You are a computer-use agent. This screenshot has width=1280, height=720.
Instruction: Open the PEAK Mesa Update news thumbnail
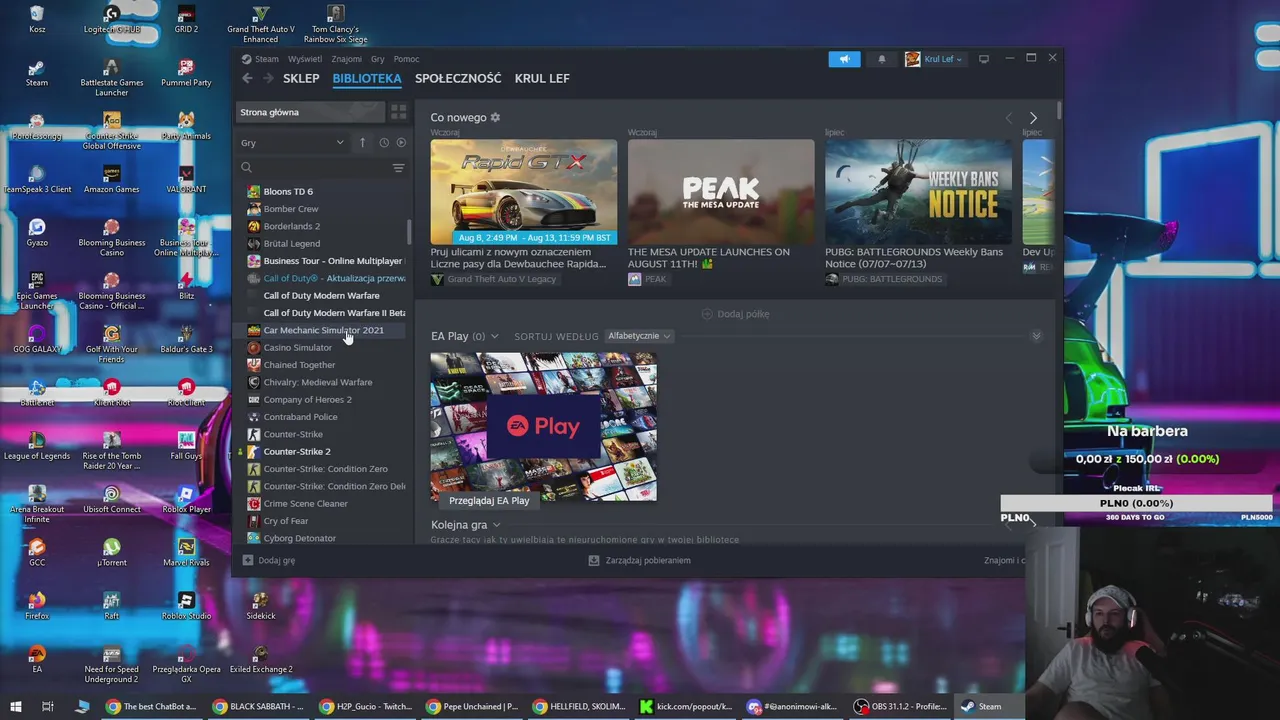[x=721, y=192]
